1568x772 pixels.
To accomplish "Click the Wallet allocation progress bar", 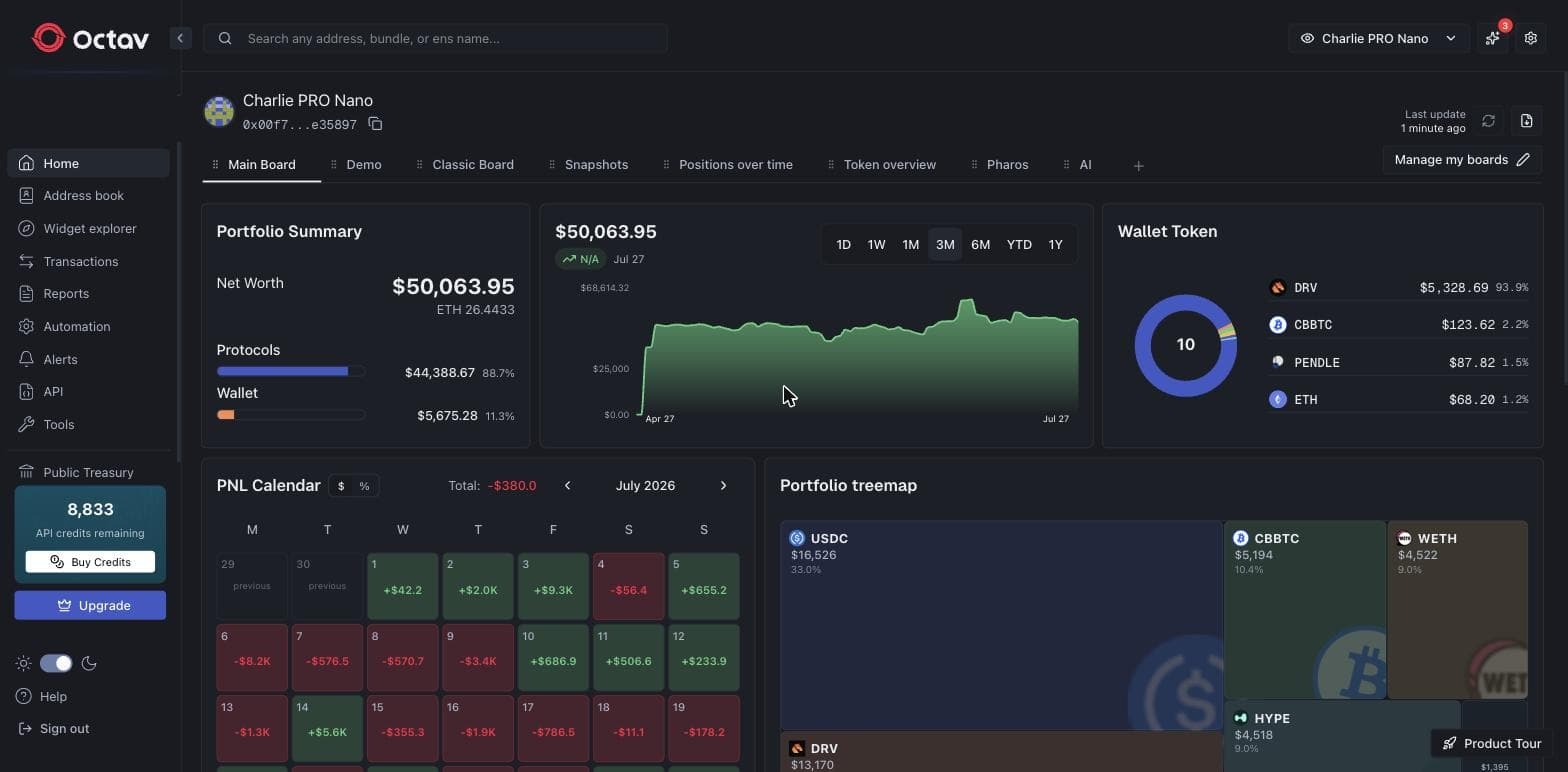I will tap(290, 415).
